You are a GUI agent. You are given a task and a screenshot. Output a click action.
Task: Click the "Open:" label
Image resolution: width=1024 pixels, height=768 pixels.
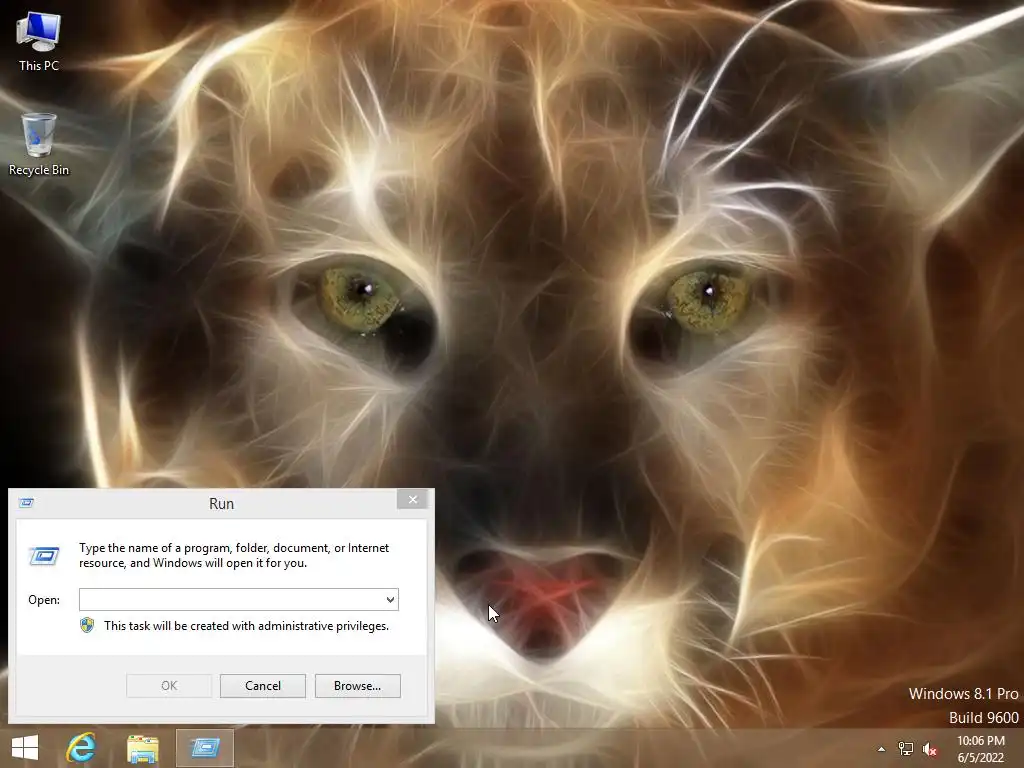pos(44,600)
